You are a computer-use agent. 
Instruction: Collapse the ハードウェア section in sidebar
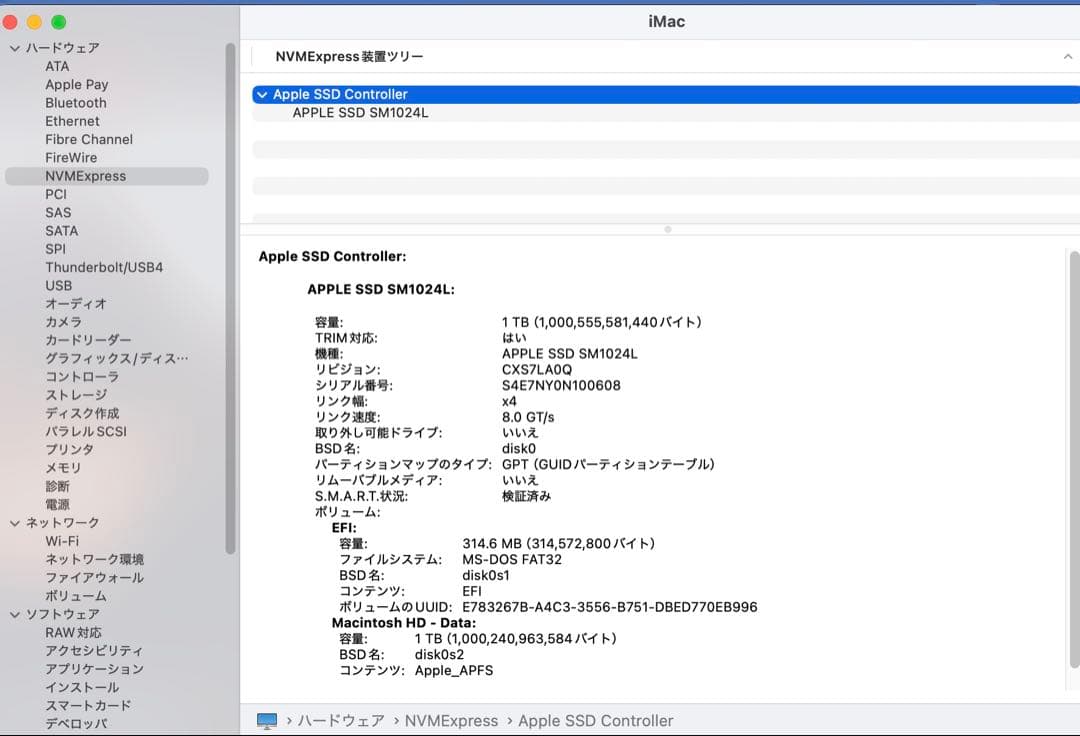(14, 48)
